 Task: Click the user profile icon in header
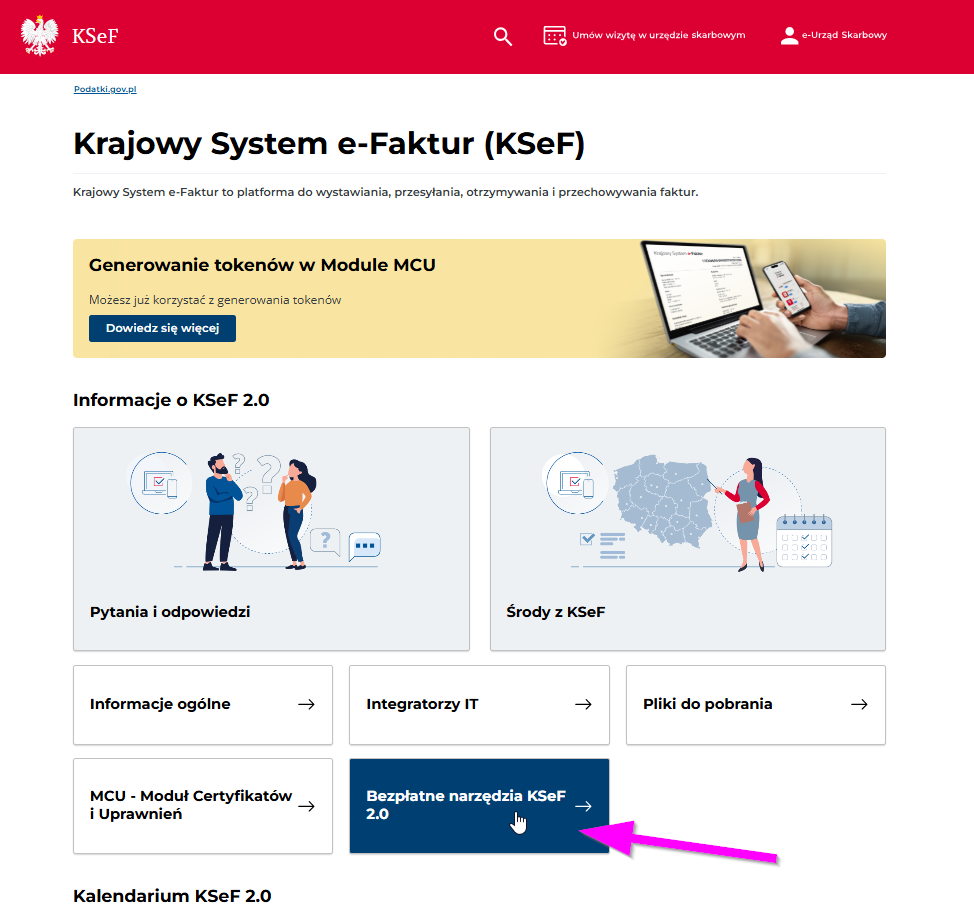pyautogui.click(x=789, y=36)
